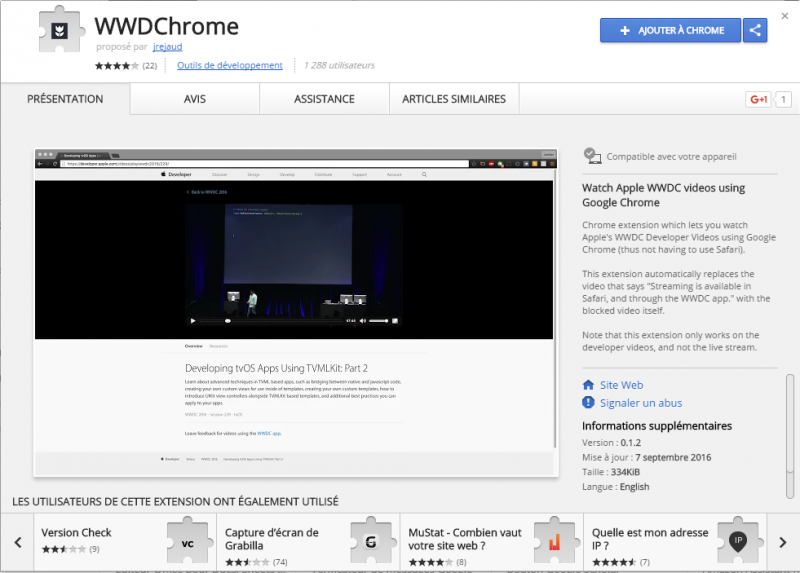Show next related extensions with right arrow

tap(783, 542)
